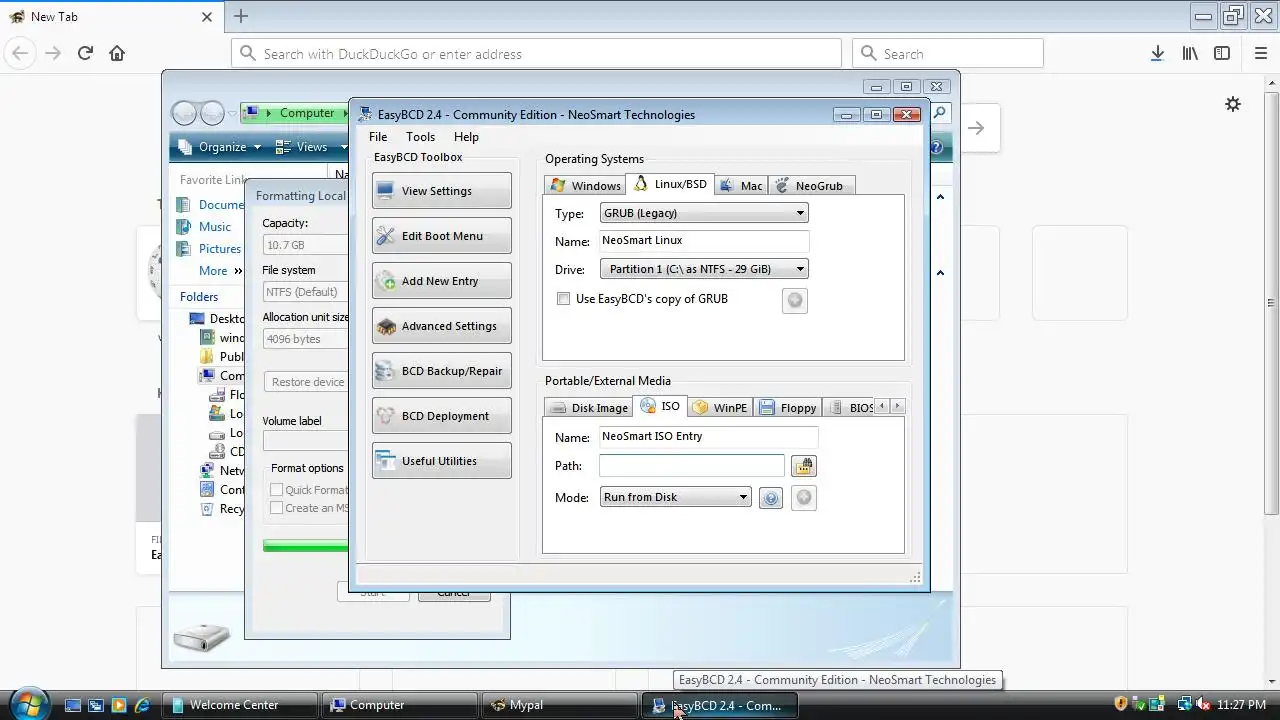This screenshot has width=1280, height=720.
Task: Toggle Quick Format checkbox in Format dialog
Action: (x=277, y=490)
